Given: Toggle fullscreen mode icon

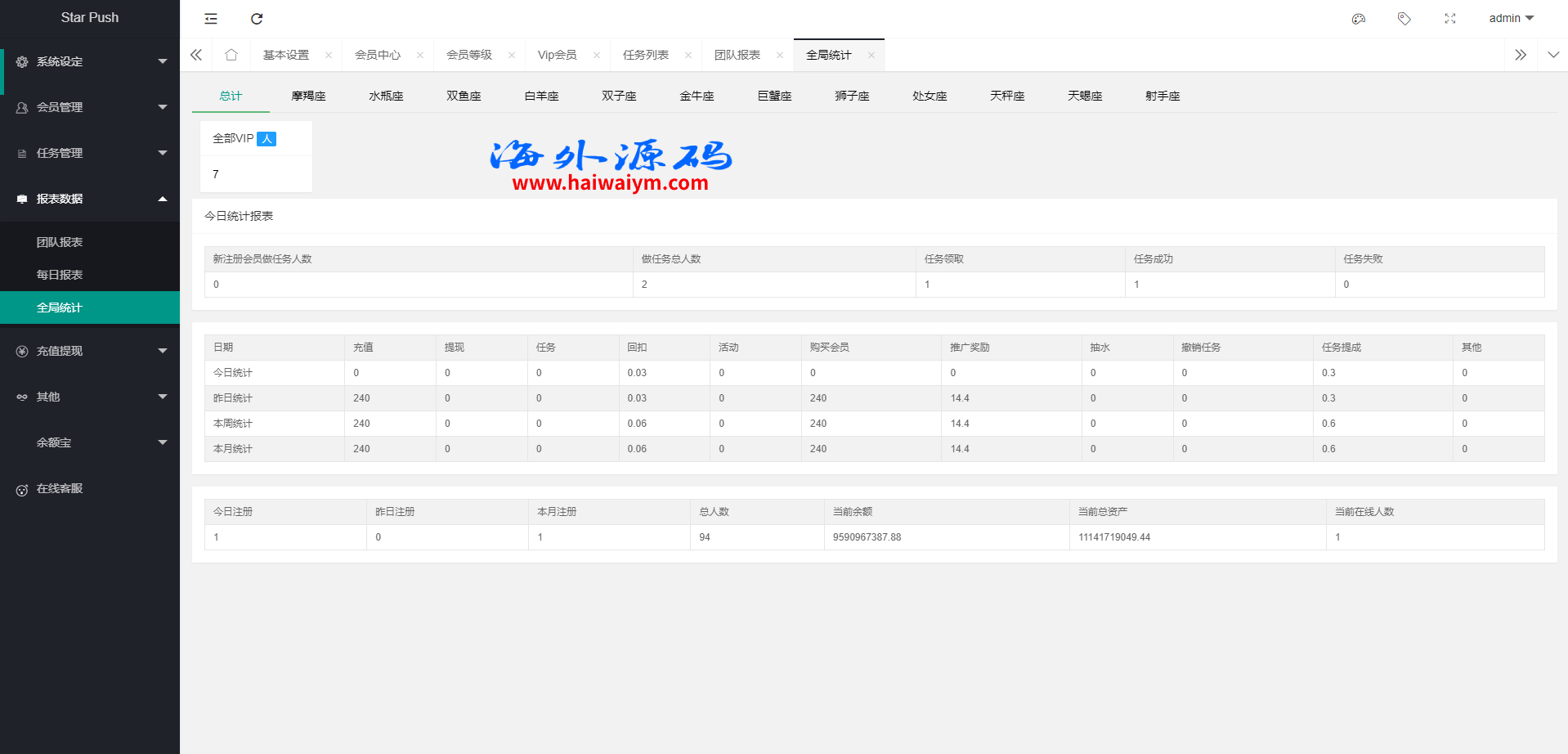Looking at the screenshot, I should 1450,19.
